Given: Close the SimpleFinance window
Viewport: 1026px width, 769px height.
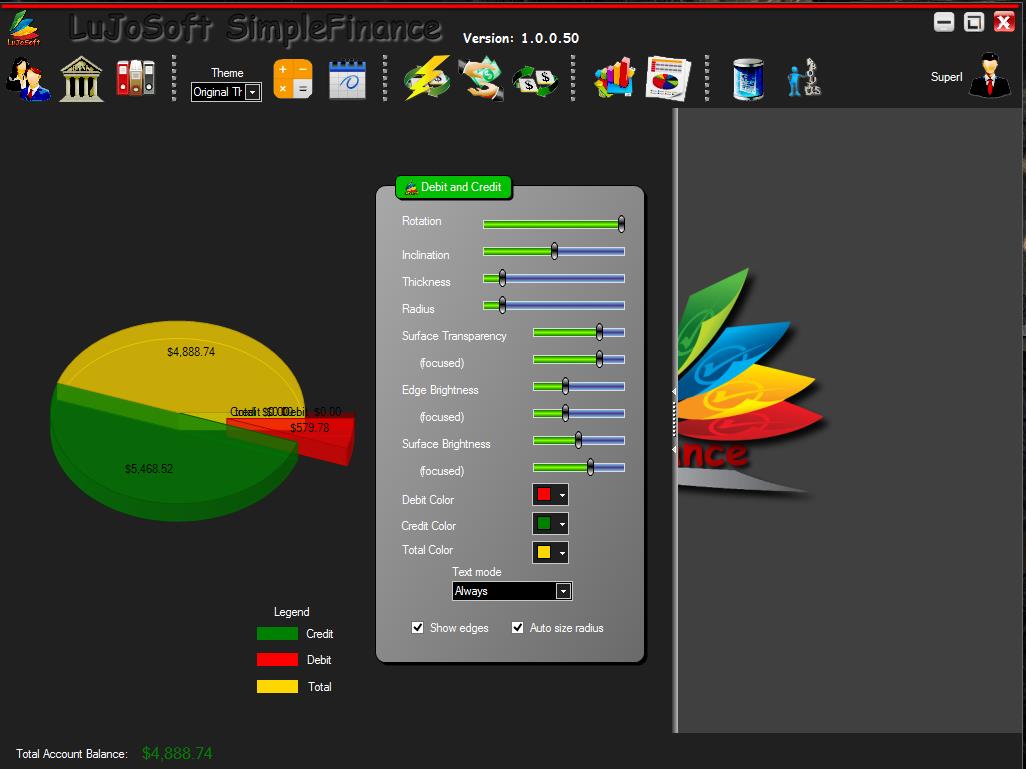Looking at the screenshot, I should [1004, 22].
